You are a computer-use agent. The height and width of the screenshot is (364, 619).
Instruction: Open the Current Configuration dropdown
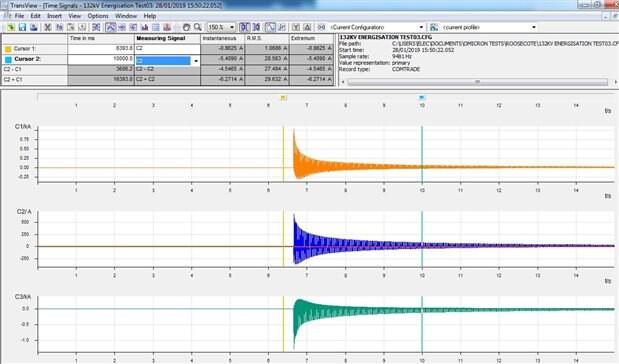421,27
